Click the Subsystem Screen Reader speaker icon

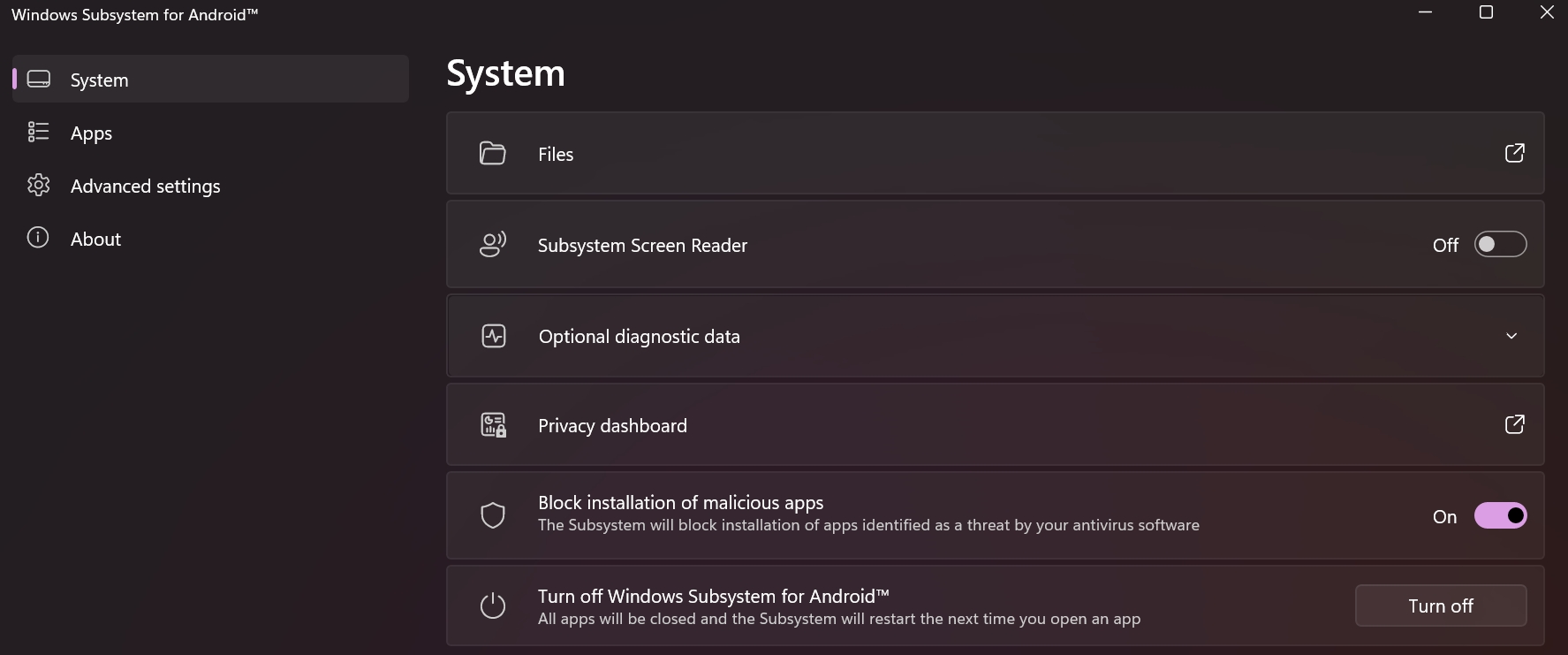(x=493, y=244)
